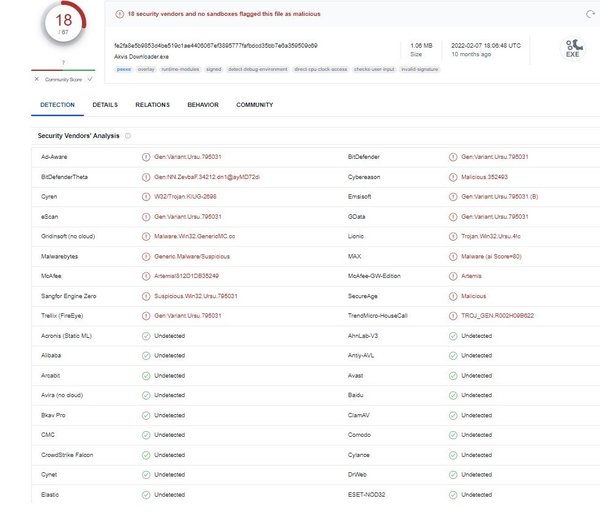Click the red alert icon next to Ad-Aware result
This screenshot has width=600, height=515.
click(146, 157)
